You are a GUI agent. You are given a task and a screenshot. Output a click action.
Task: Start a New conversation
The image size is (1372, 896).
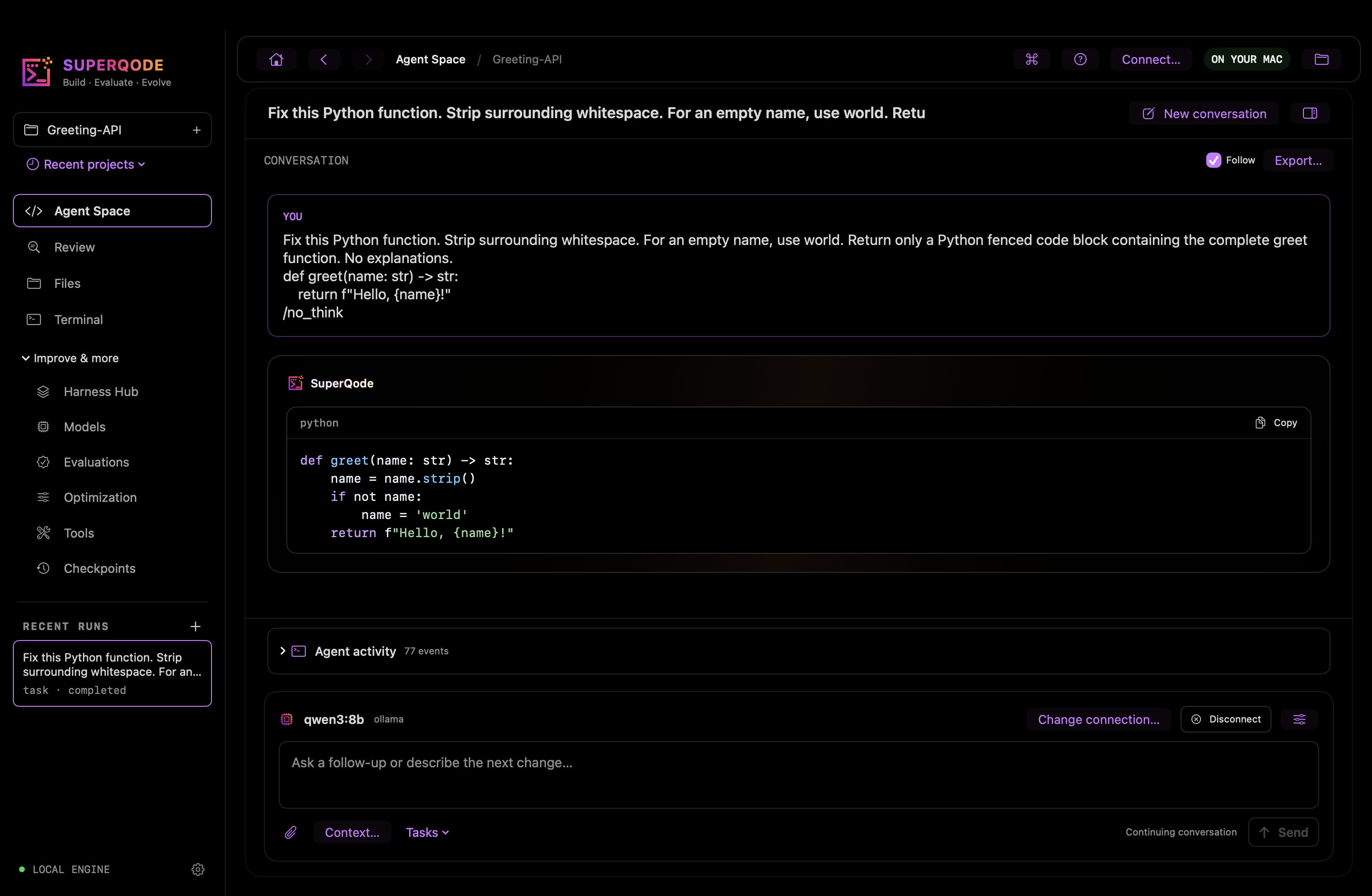[x=1204, y=113]
